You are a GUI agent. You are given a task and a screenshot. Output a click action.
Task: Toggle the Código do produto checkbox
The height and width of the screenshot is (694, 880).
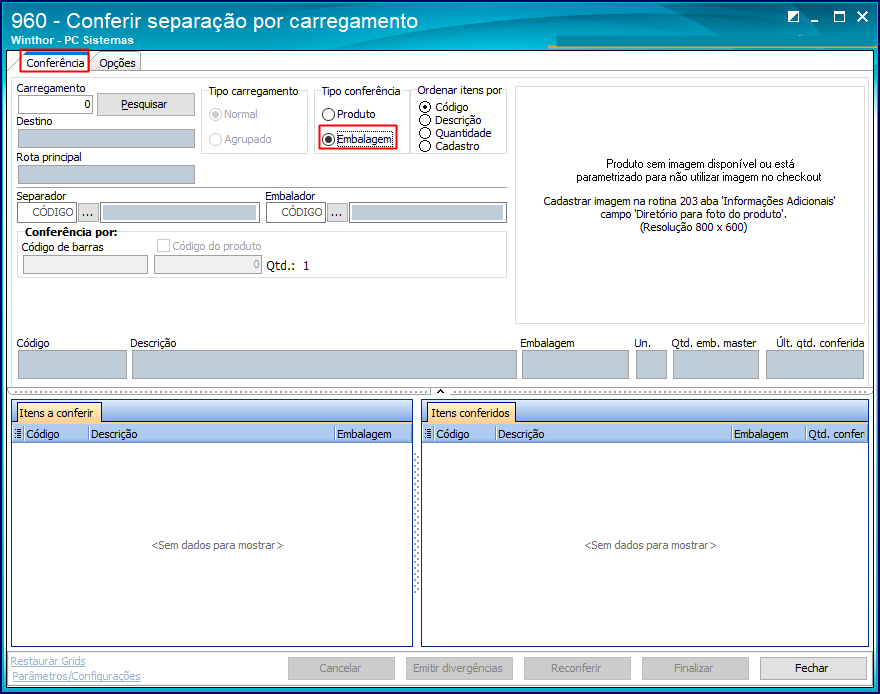(x=163, y=246)
